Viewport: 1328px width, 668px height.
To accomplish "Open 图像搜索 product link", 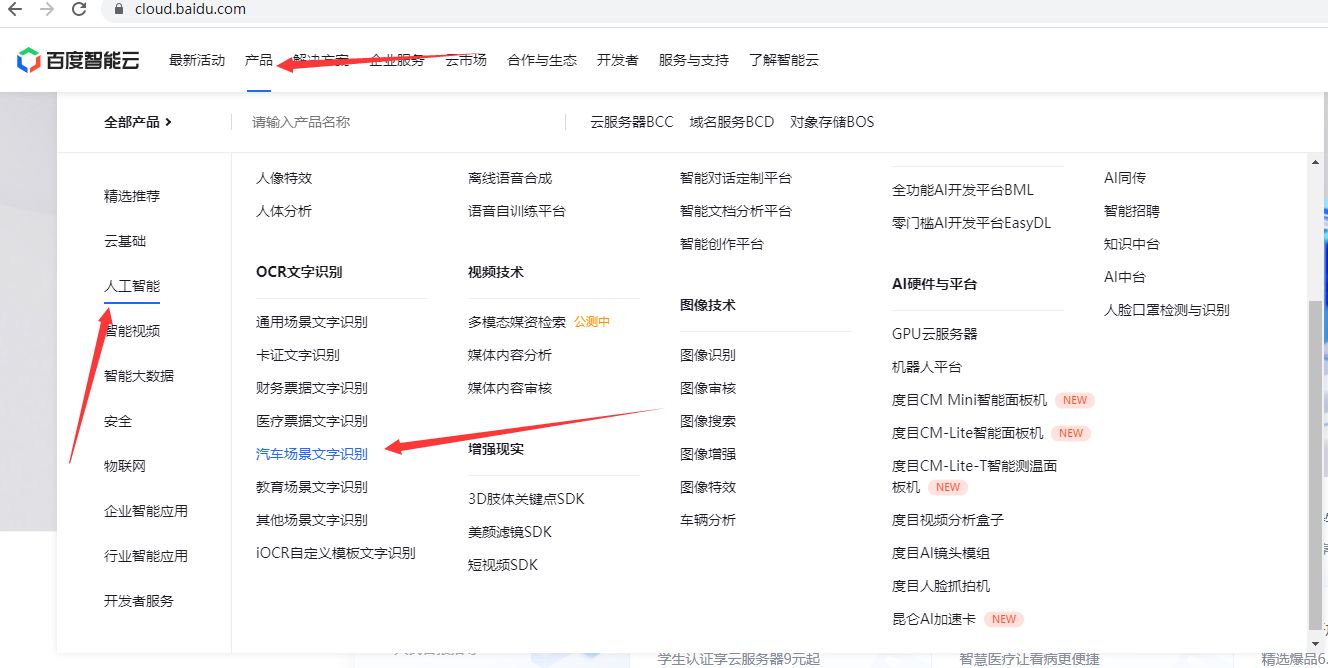I will 708,421.
